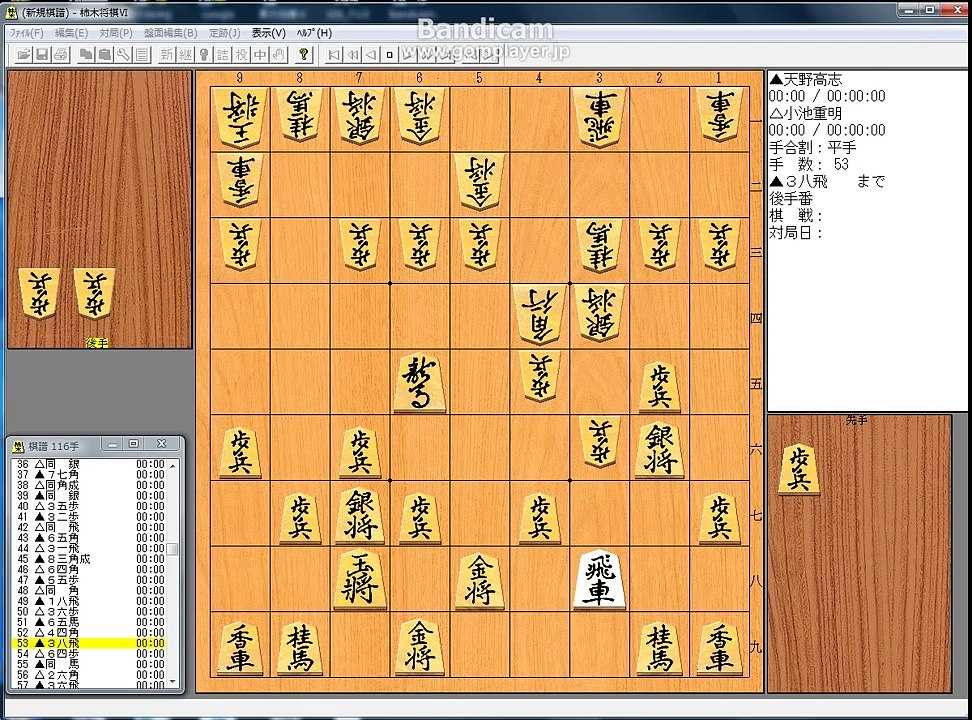Maximize the 棋譜 116手 window

coord(133,444)
